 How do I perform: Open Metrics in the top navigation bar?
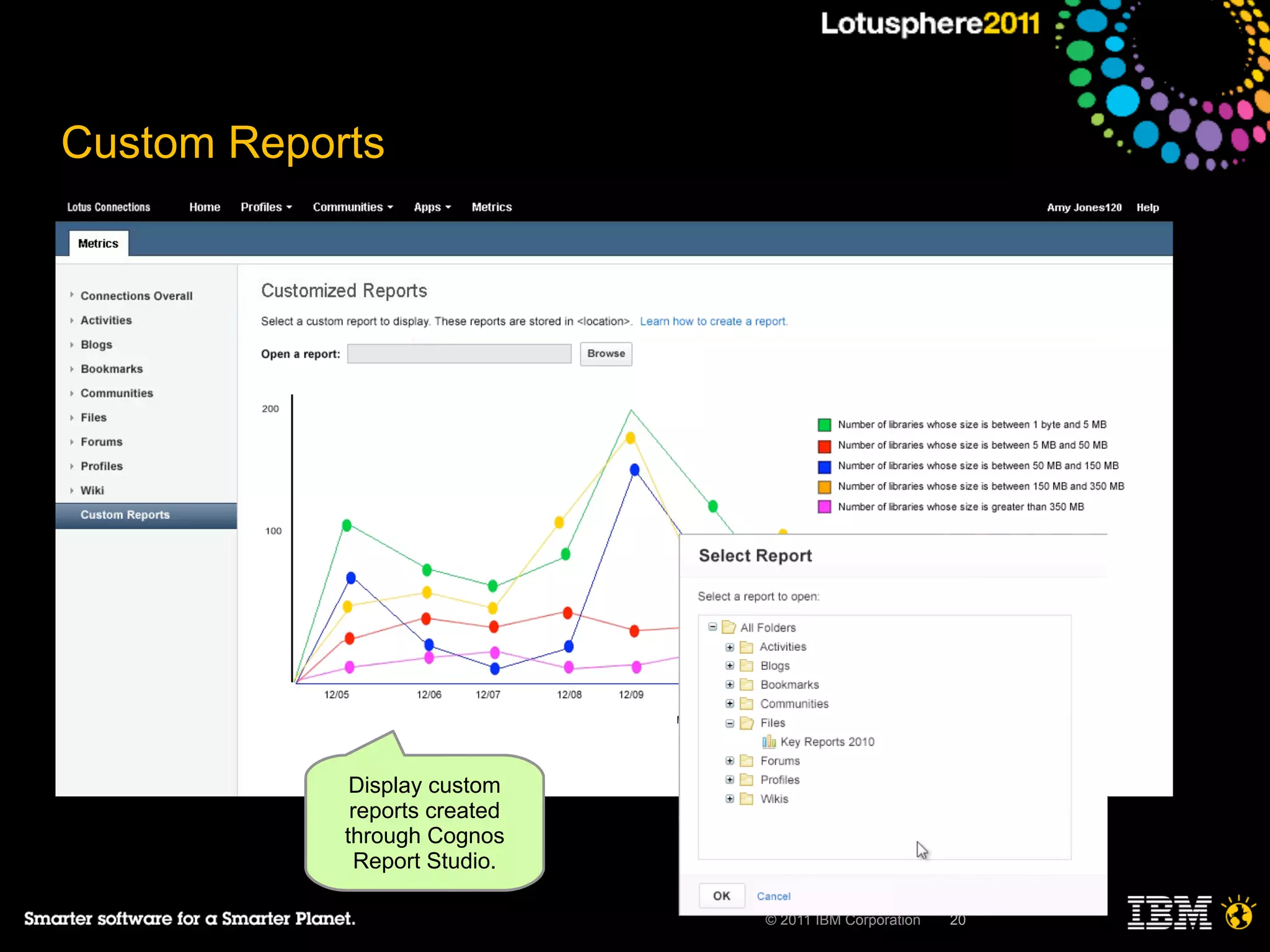tap(492, 208)
